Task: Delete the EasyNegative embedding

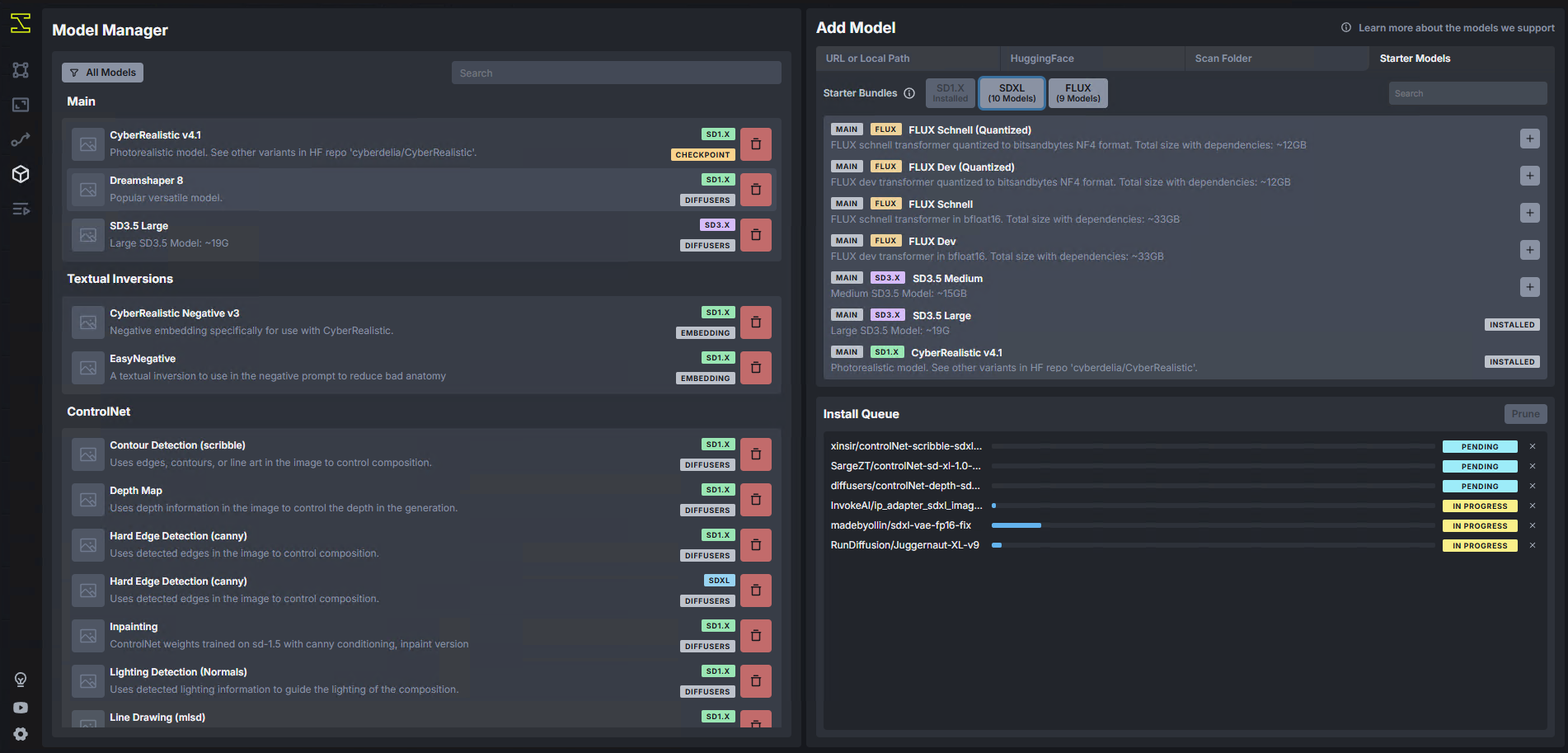Action: coord(756,368)
